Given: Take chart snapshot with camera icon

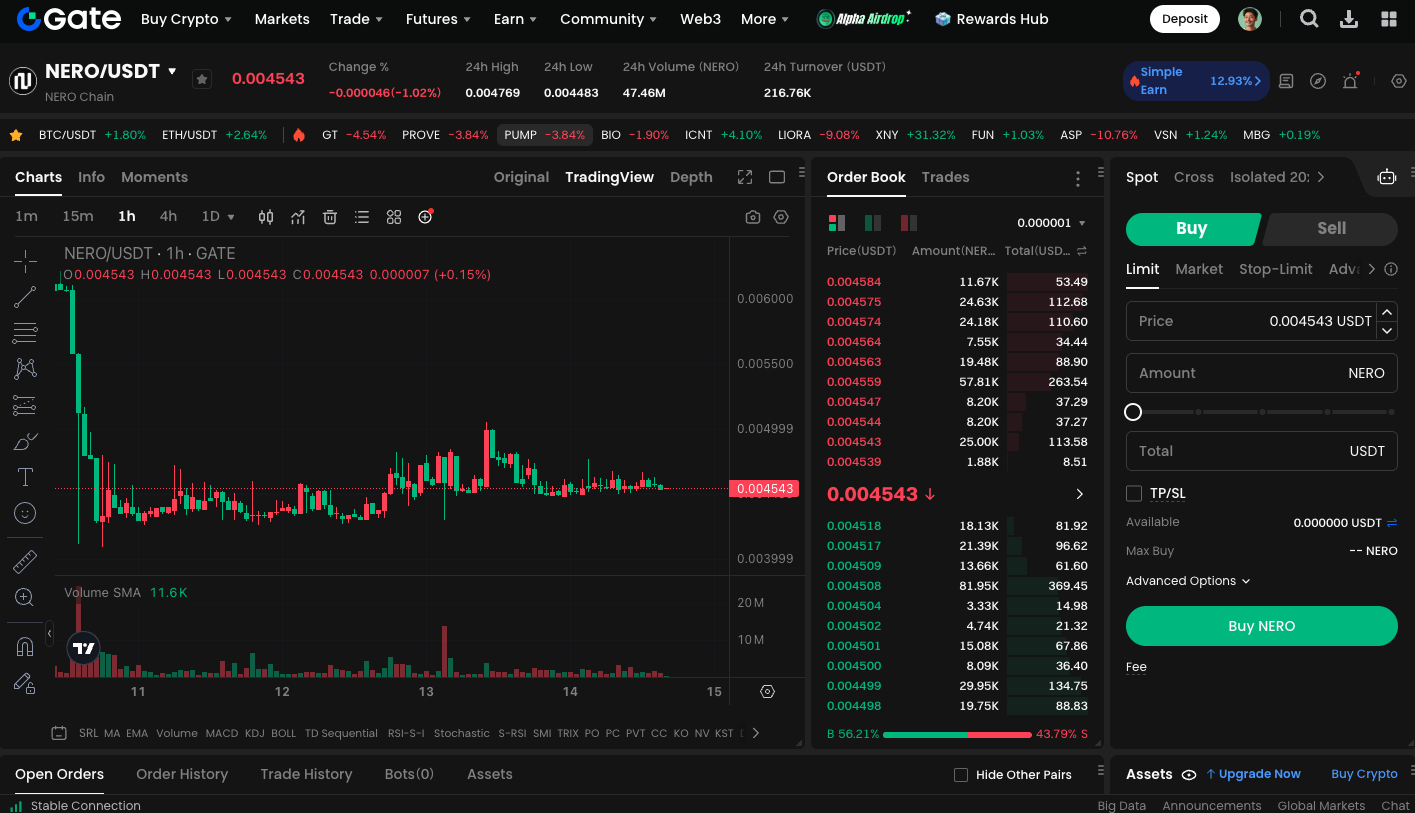Looking at the screenshot, I should coord(753,217).
